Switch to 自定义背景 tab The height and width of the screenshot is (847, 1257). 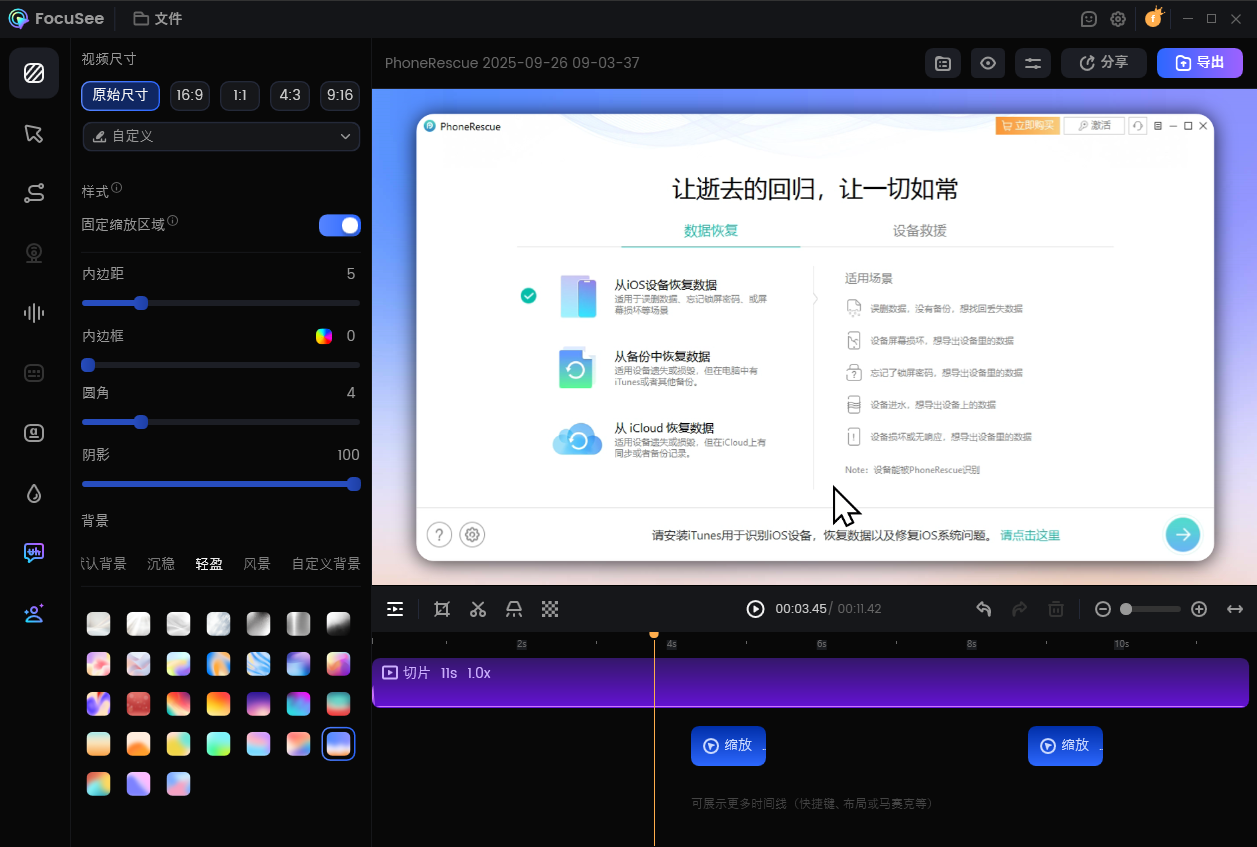326,564
